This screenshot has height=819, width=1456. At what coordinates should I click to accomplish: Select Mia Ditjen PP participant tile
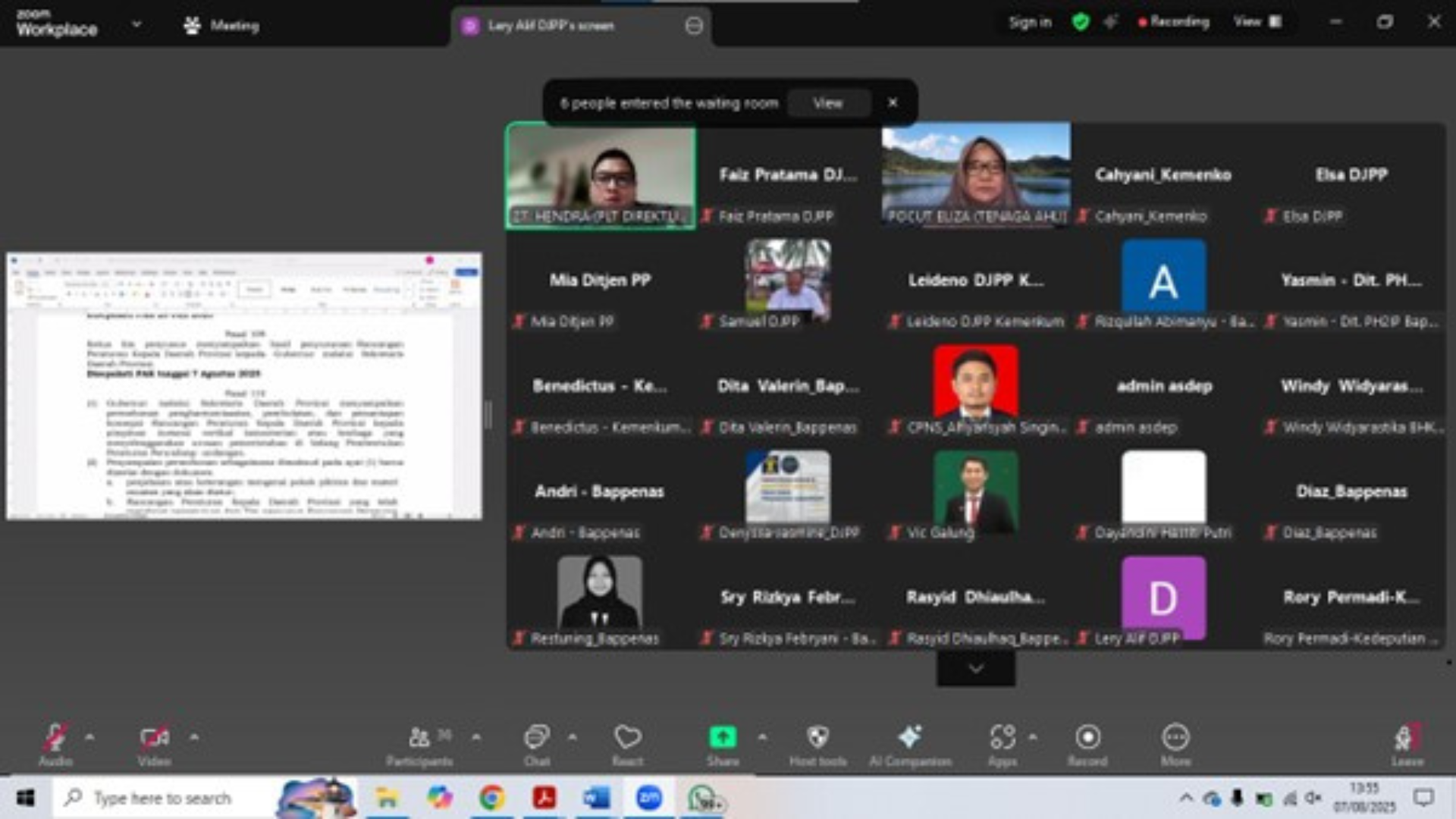coord(601,282)
